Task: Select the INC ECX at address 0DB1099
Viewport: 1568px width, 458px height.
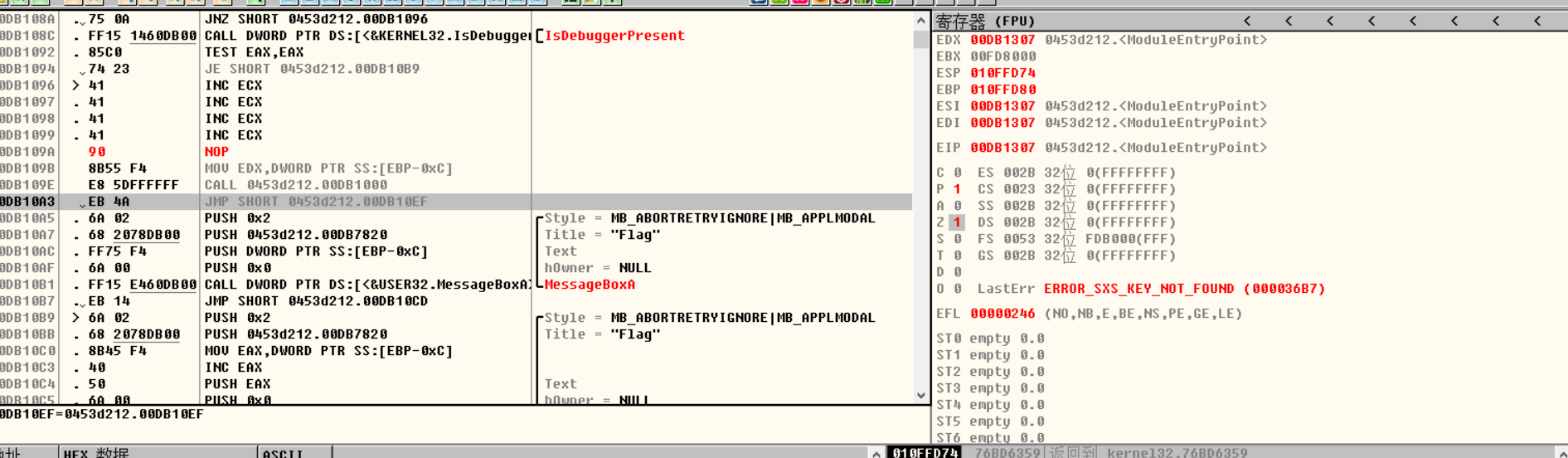Action: click(x=233, y=135)
